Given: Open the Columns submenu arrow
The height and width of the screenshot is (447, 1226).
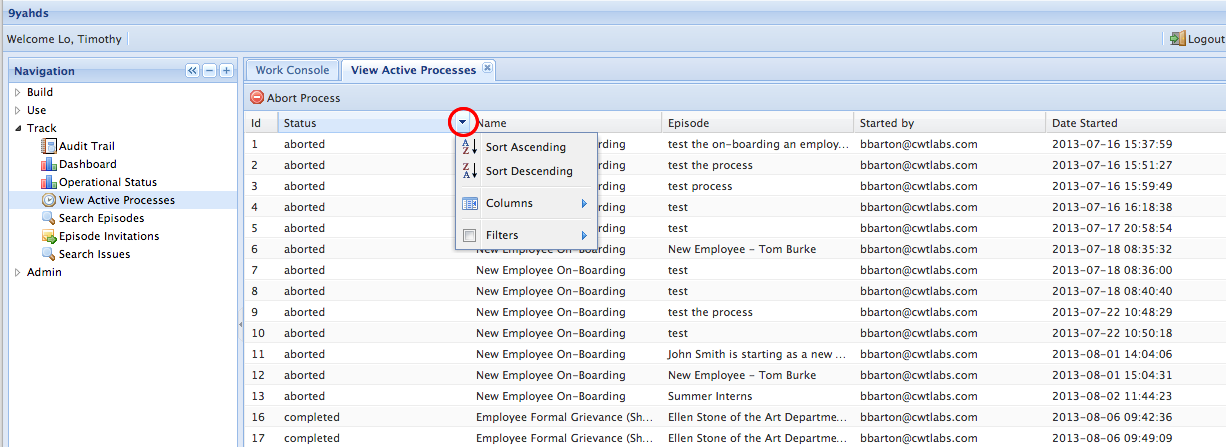Looking at the screenshot, I should pyautogui.click(x=584, y=204).
